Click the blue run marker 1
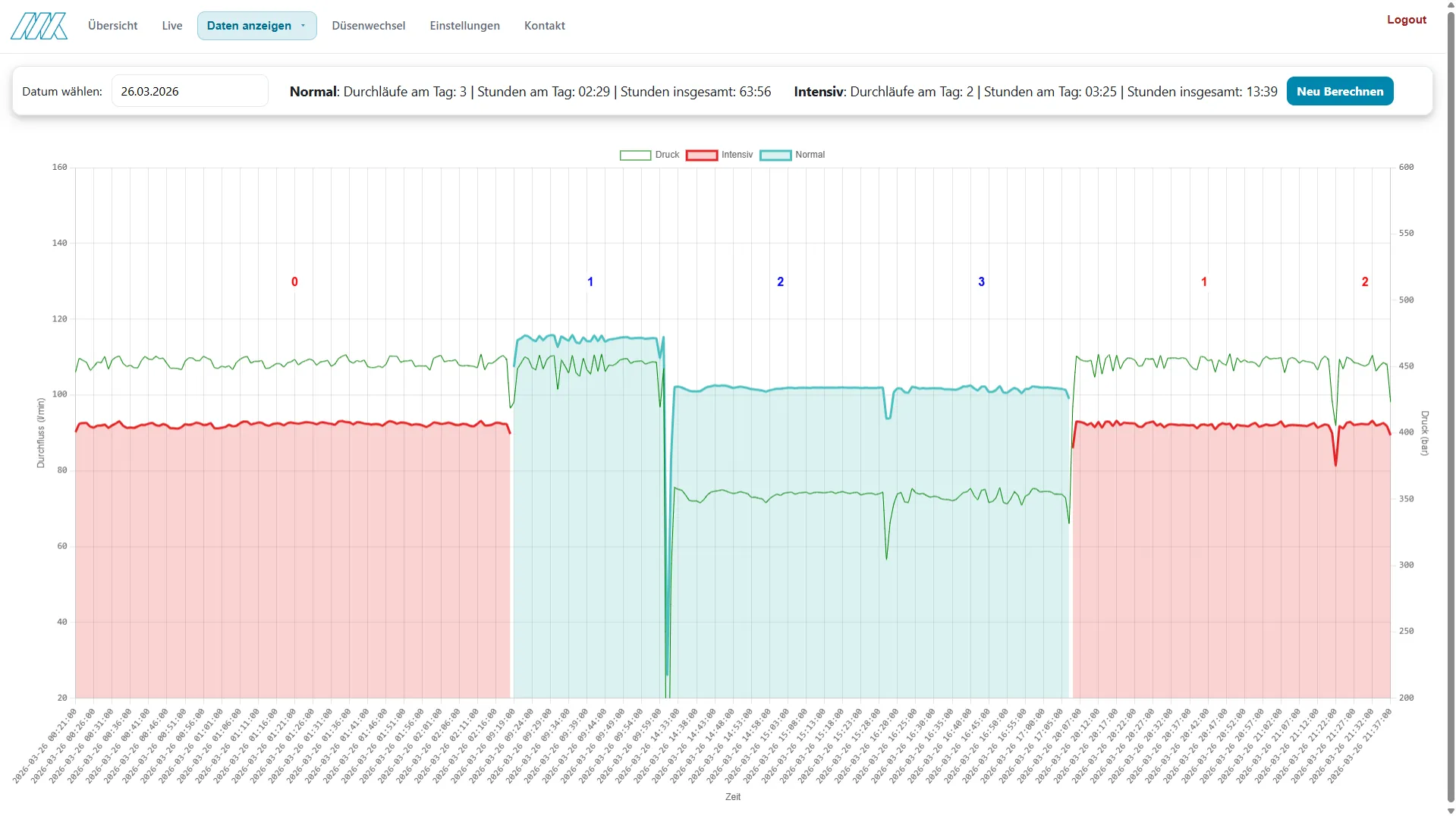Viewport: 1456px width, 816px height. pyautogui.click(x=590, y=282)
